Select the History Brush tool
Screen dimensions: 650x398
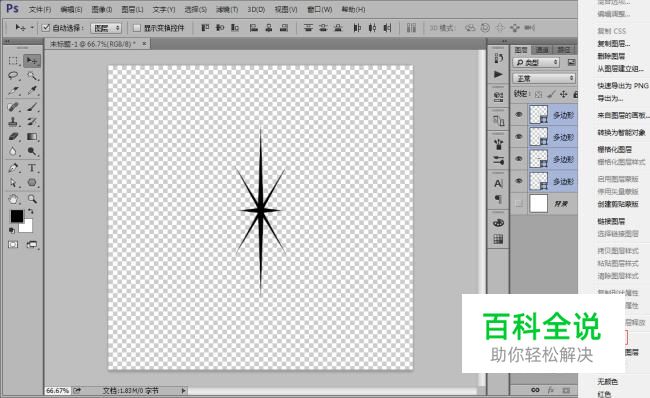tap(32, 122)
